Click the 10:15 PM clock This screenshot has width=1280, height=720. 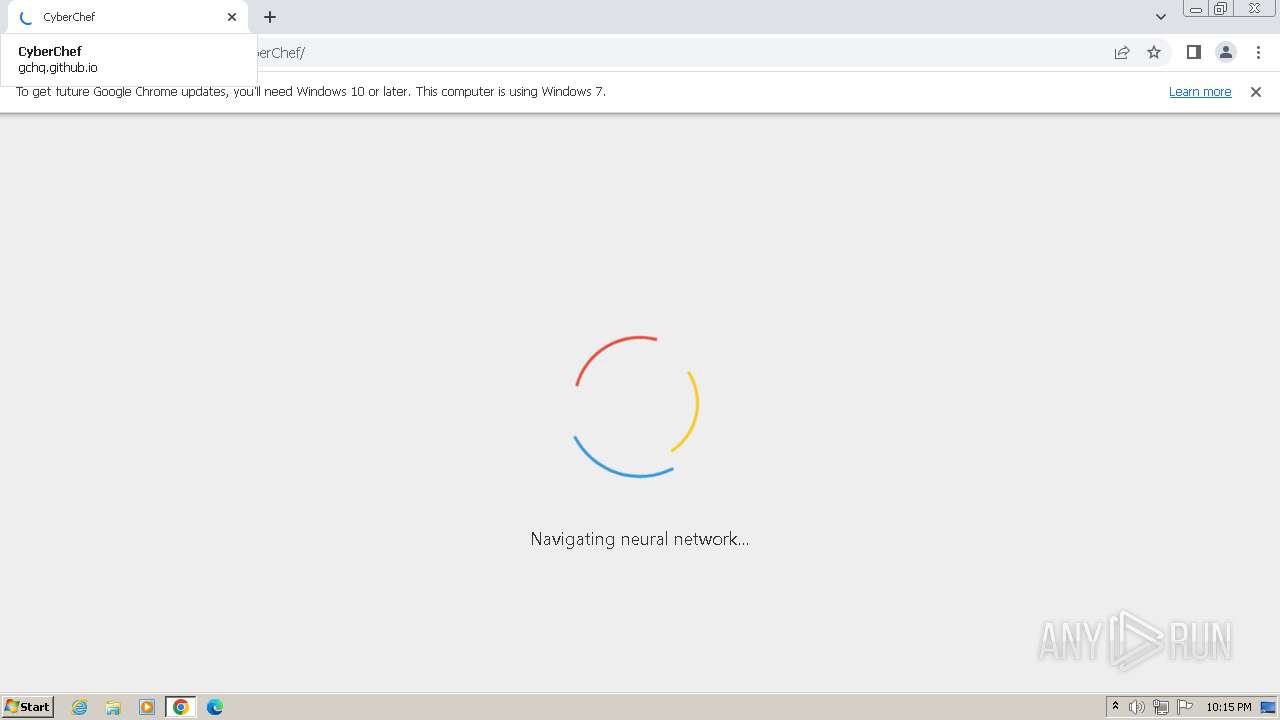[1229, 707]
